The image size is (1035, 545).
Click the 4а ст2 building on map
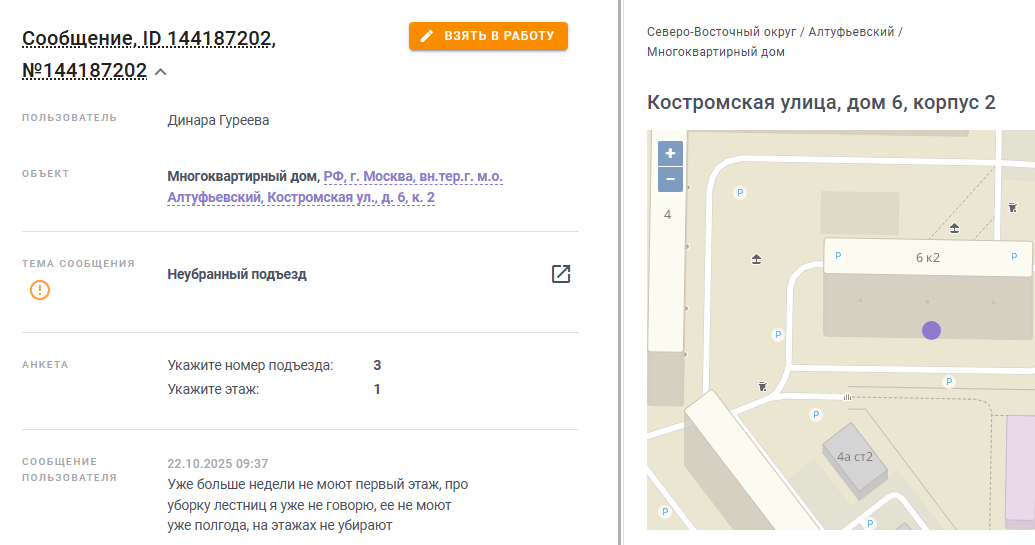click(x=855, y=457)
